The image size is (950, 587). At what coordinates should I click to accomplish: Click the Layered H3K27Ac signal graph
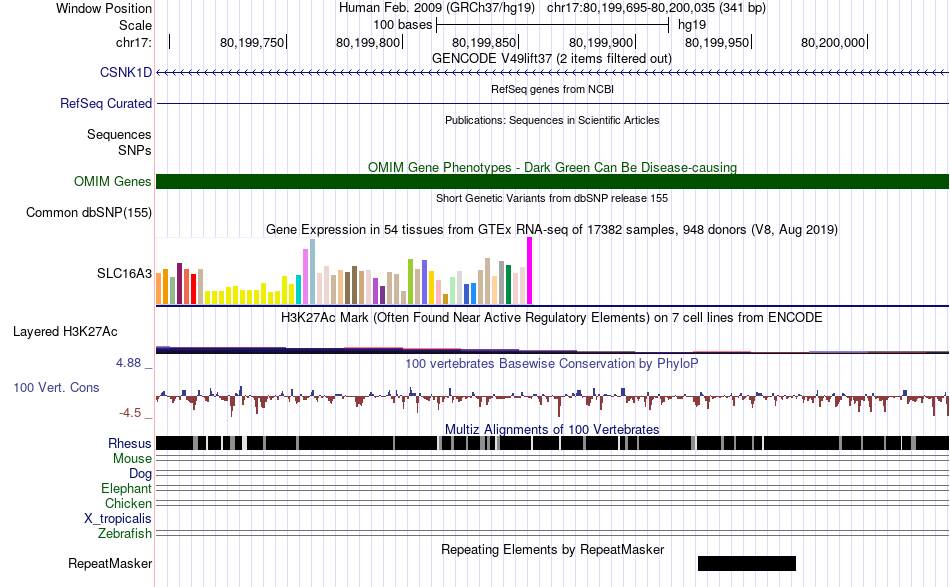tap(552, 350)
